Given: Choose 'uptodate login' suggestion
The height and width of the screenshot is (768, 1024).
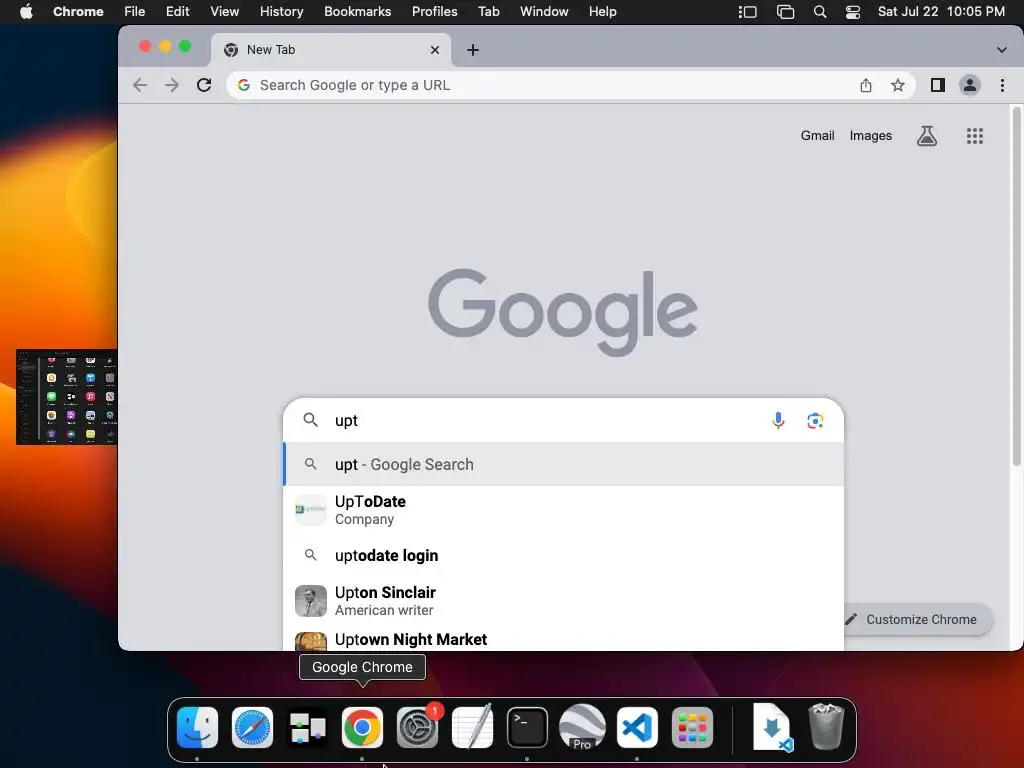Looking at the screenshot, I should click(x=564, y=556).
